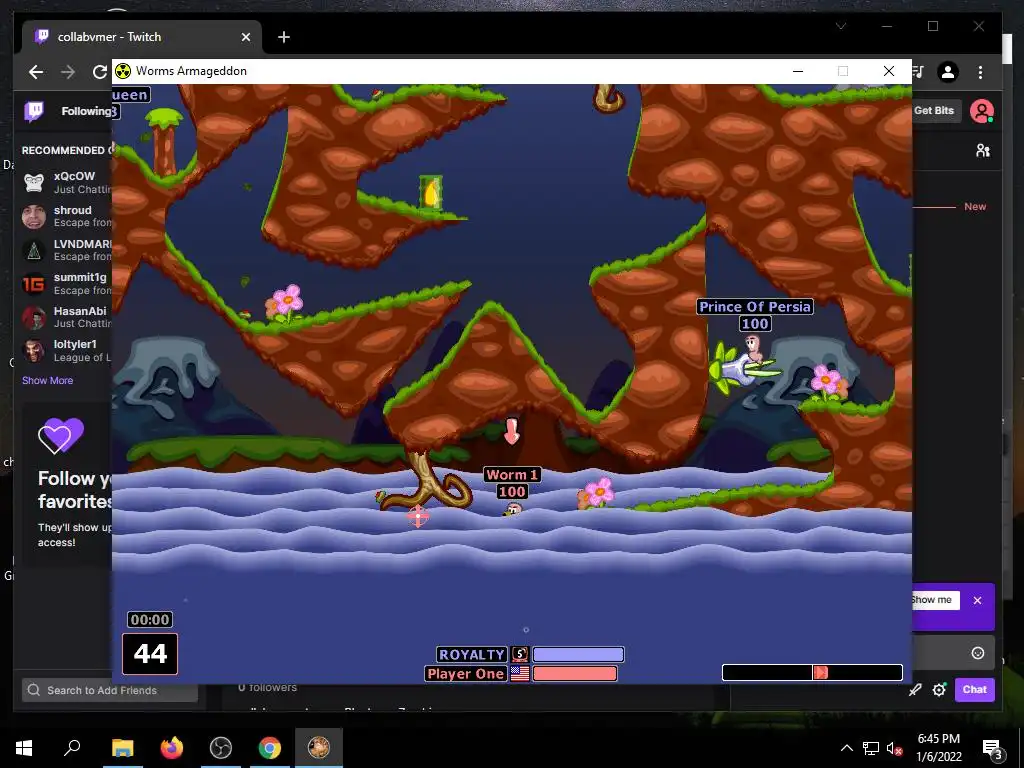The image size is (1024, 768).
Task: Expand hidden system tray icons
Action: point(846,748)
